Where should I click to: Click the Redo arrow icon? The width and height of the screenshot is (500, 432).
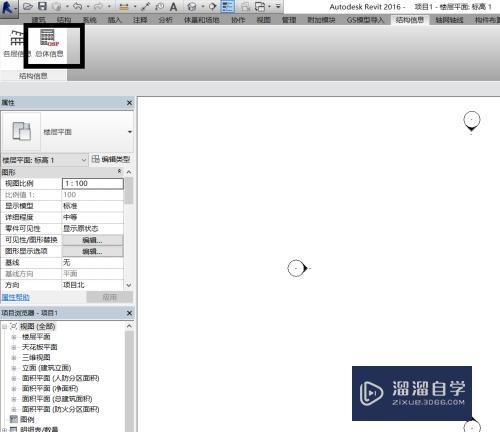click(x=99, y=6)
